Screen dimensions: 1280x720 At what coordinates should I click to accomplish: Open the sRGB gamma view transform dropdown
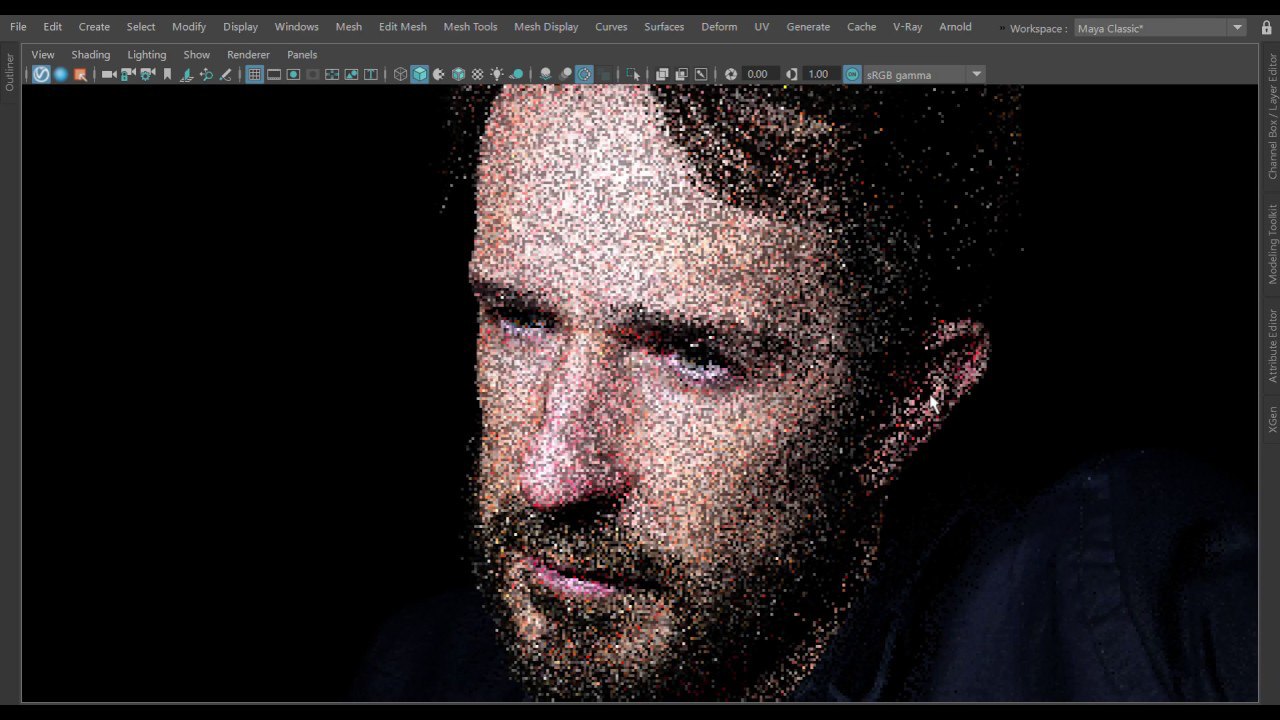tap(924, 74)
